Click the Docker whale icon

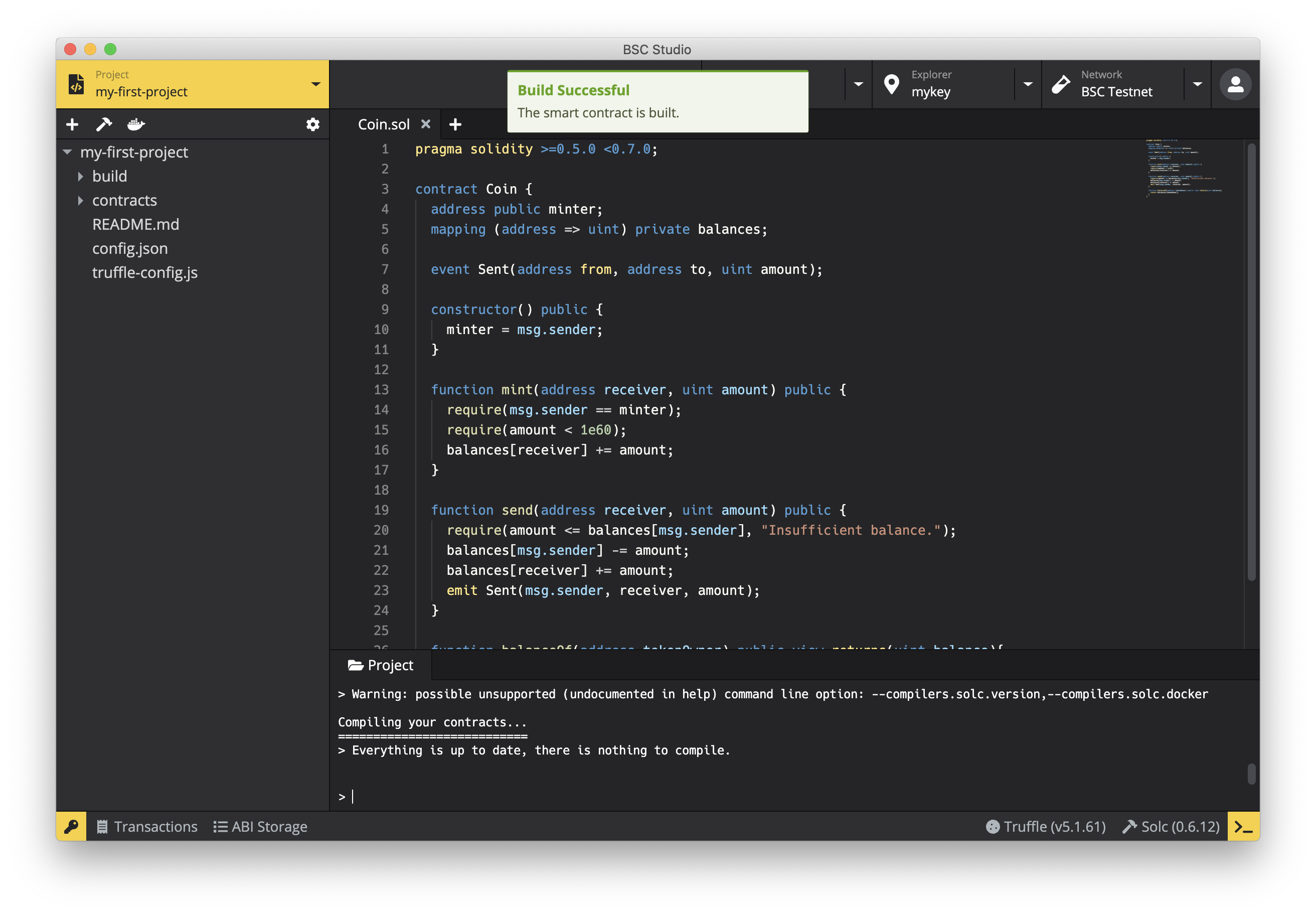[136, 124]
